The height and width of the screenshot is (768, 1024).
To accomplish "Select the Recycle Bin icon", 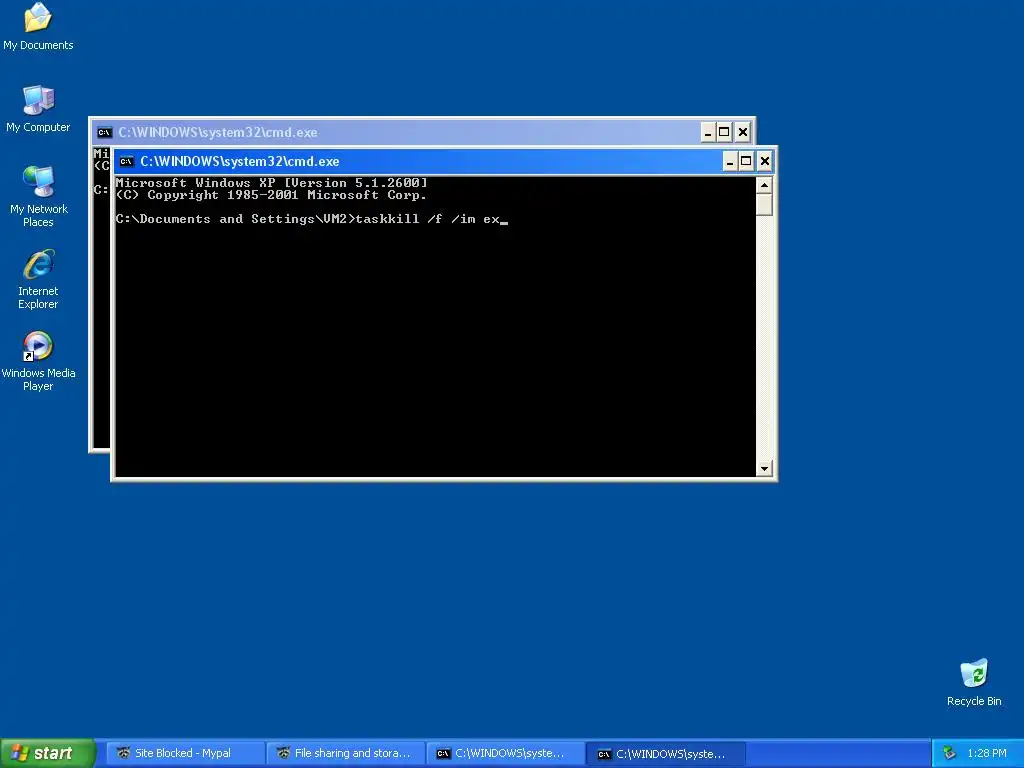I will pos(974,682).
